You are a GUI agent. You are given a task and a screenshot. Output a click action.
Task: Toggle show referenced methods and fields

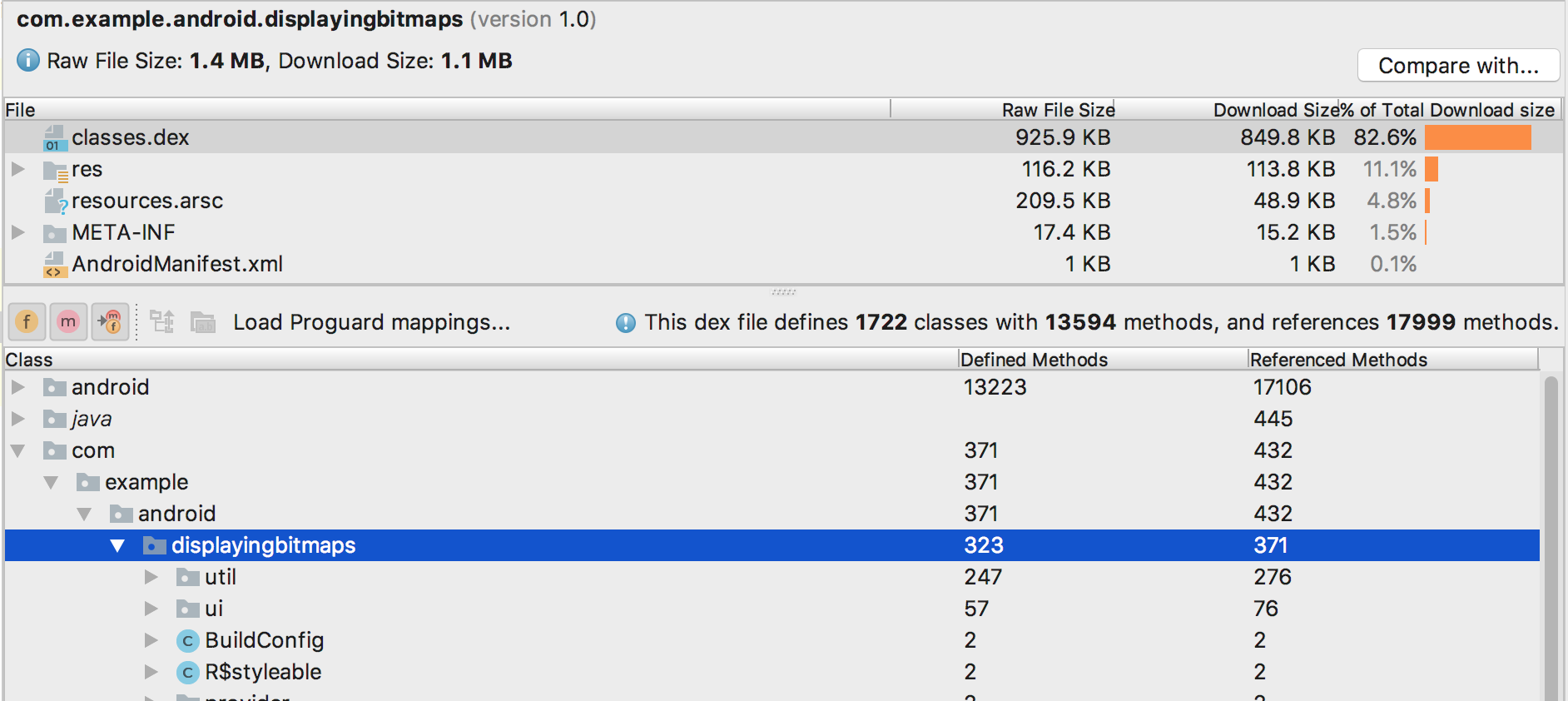coord(110,322)
